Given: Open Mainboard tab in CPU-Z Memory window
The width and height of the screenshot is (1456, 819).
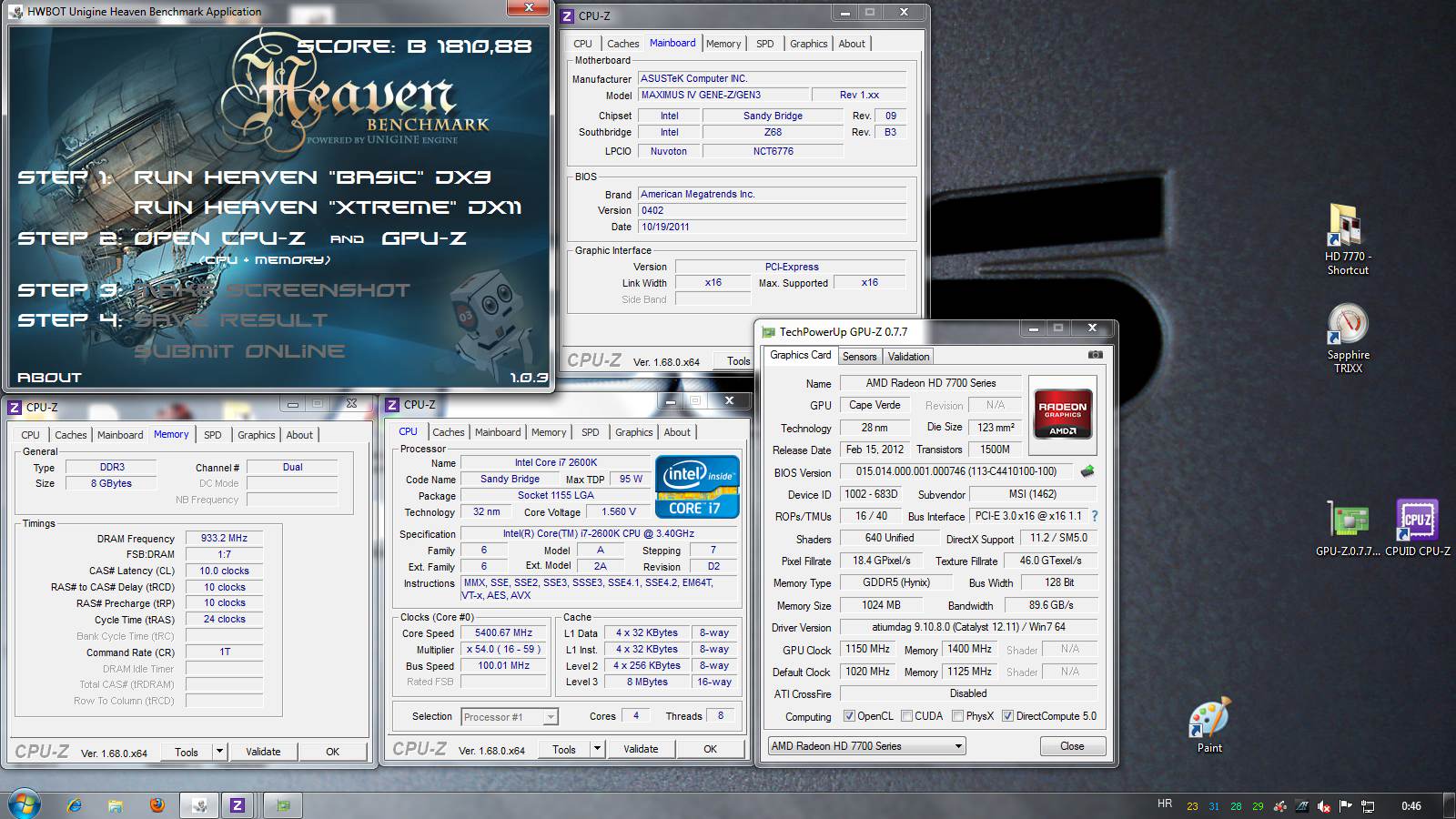Looking at the screenshot, I should [120, 435].
